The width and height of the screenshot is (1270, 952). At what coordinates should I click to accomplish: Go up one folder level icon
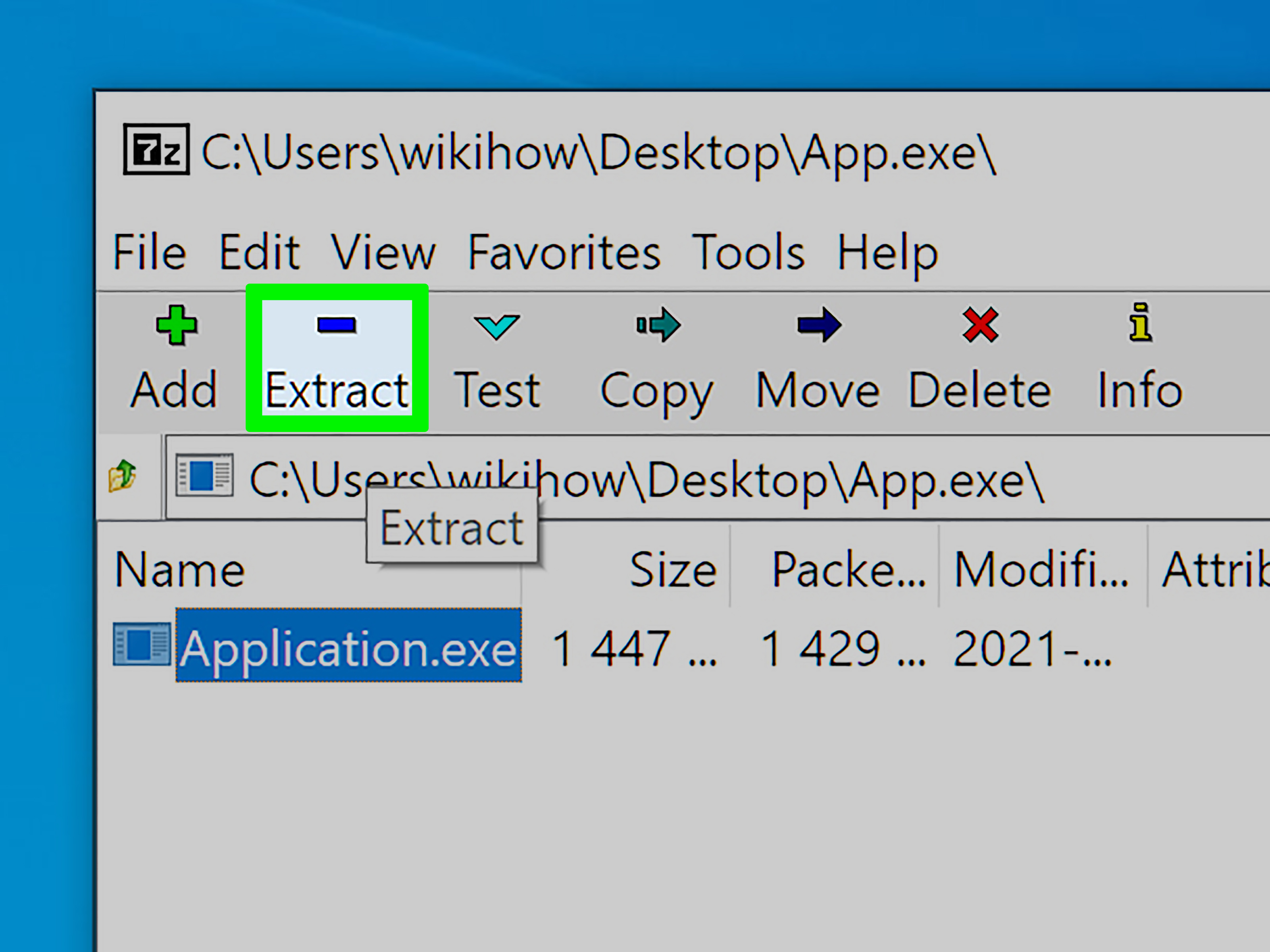[x=122, y=476]
